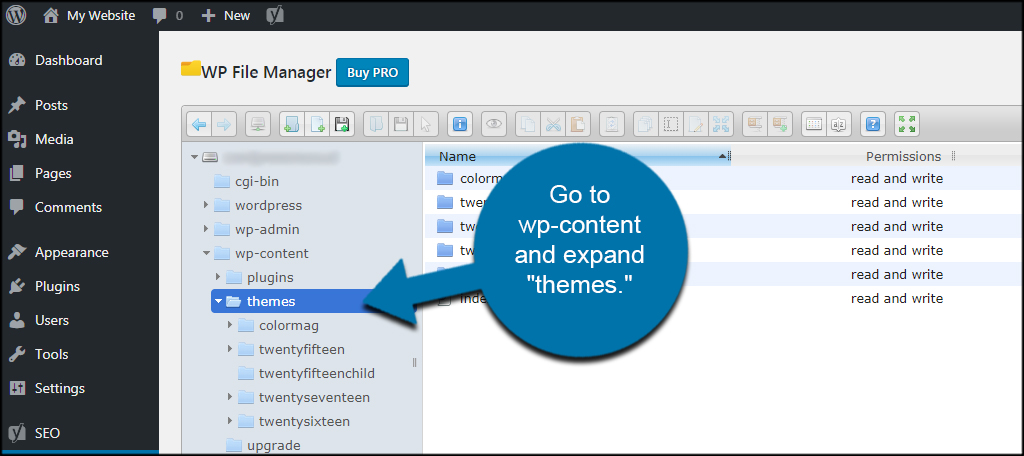Click the Copy icon in the toolbar
Image resolution: width=1024 pixels, height=456 pixels.
(x=528, y=123)
